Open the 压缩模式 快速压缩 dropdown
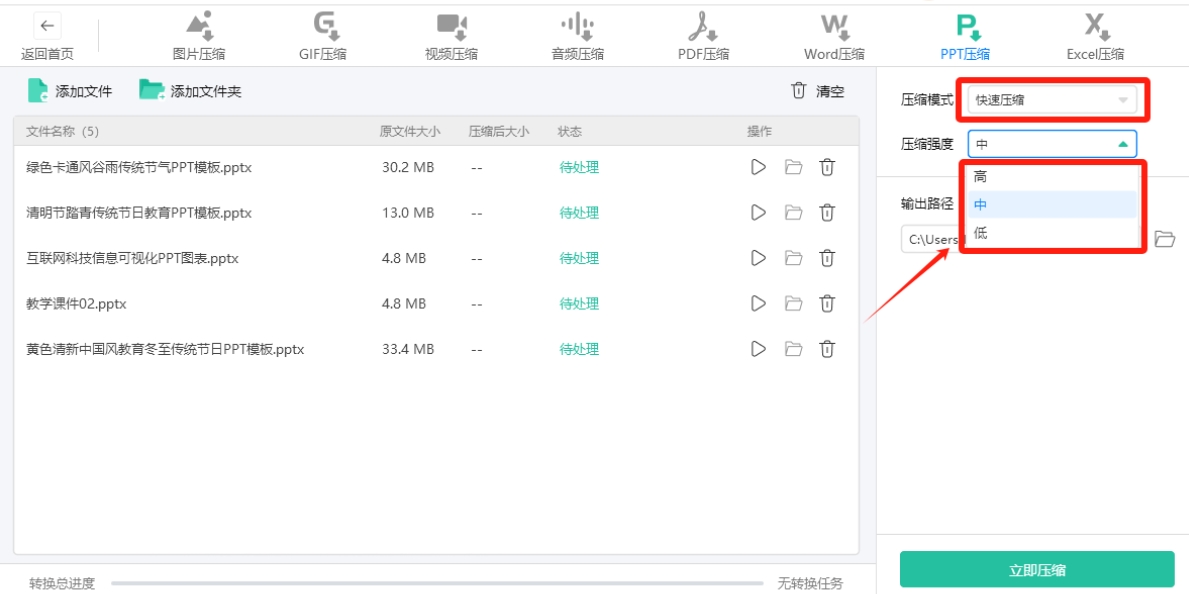This screenshot has height=594, width=1189. [x=1052, y=99]
